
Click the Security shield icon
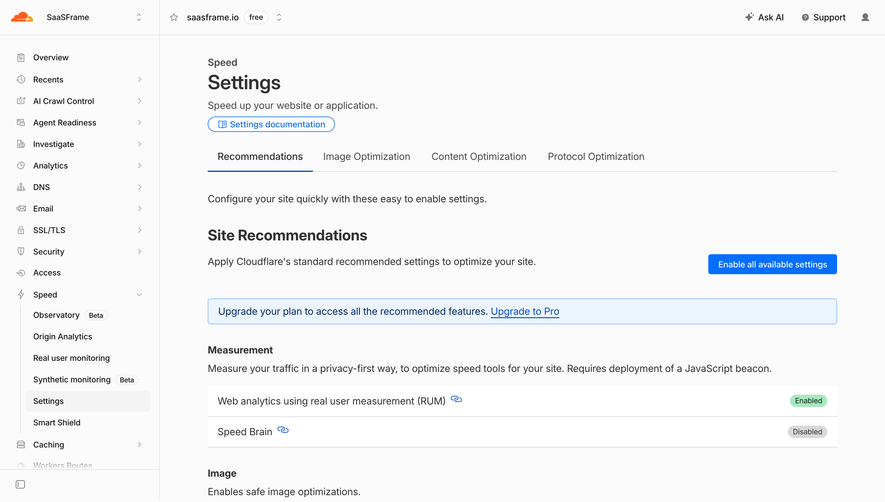(x=21, y=251)
